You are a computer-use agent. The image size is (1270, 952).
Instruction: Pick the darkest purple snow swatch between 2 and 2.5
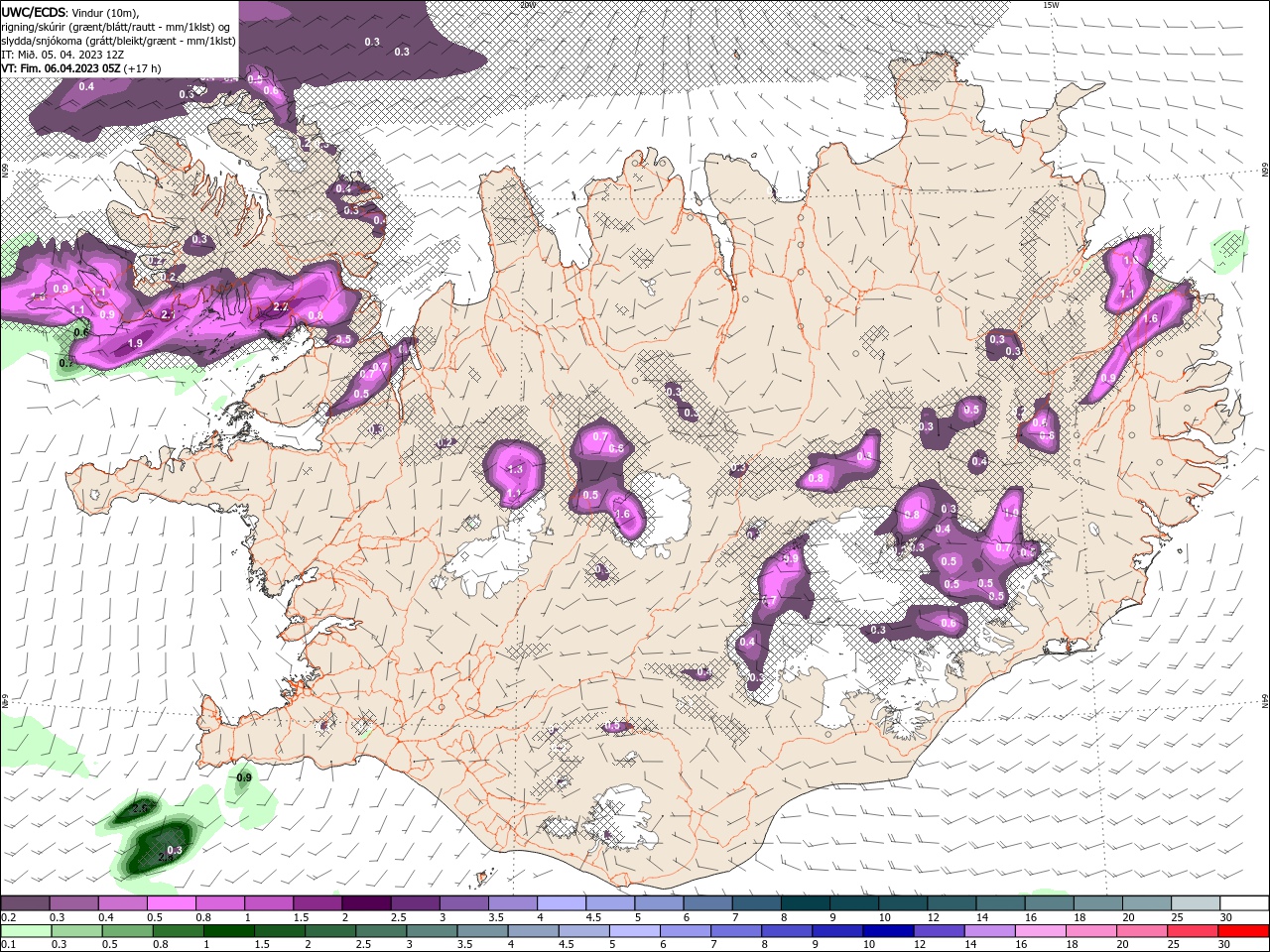(366, 903)
